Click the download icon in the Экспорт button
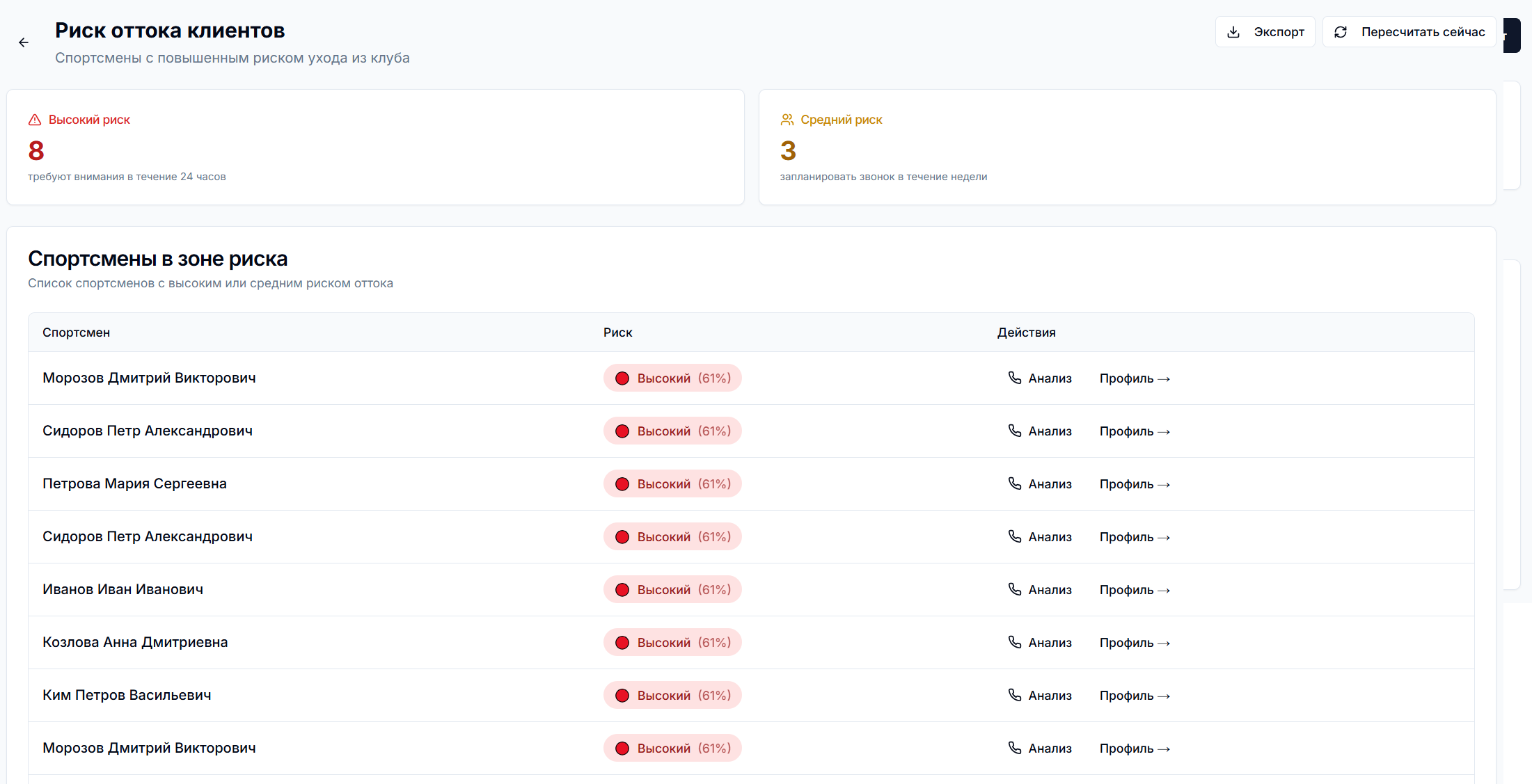 [1233, 32]
